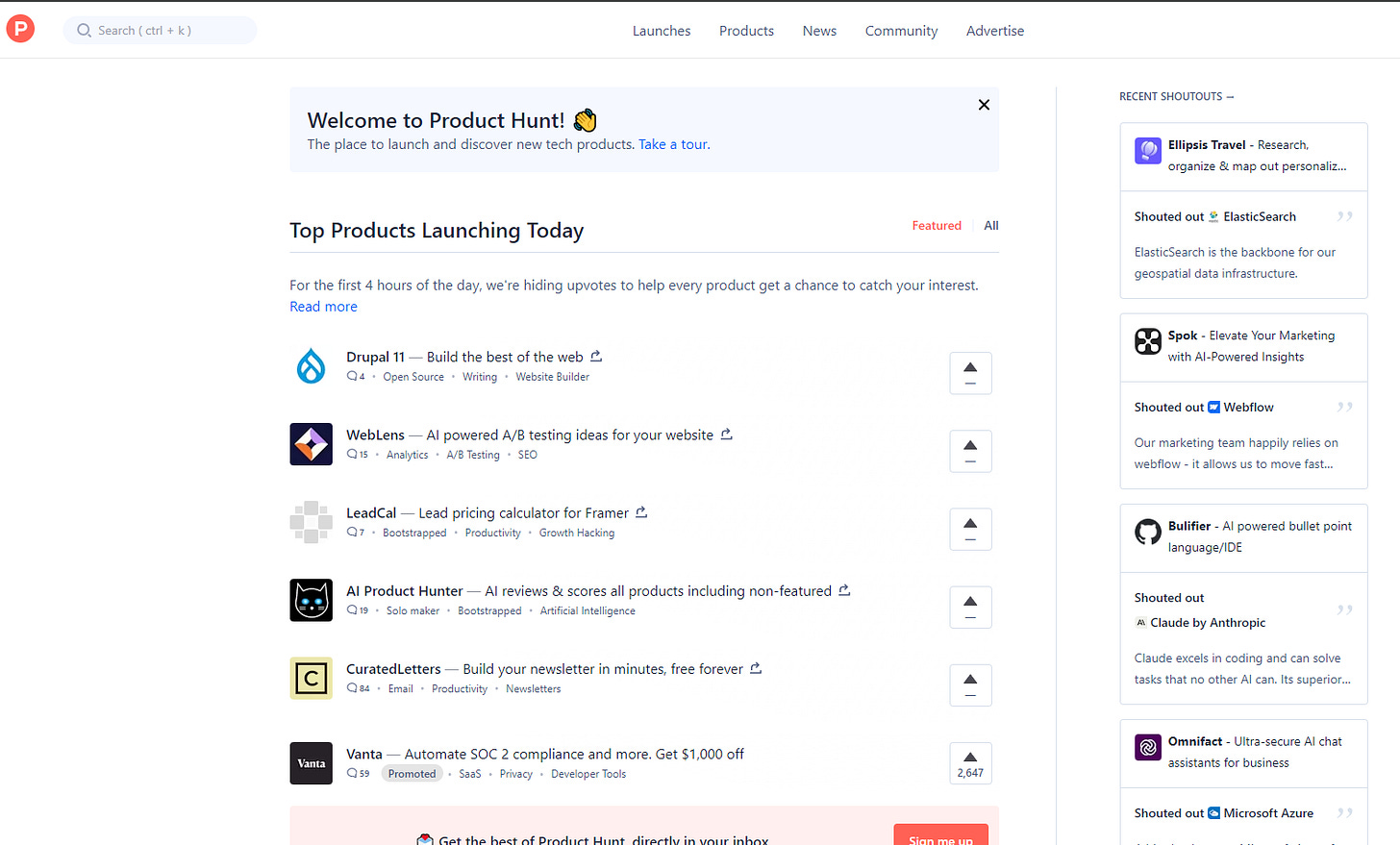Open CuratedLetters external link icon
Screen dimensions: 1400x845
[x=756, y=667]
